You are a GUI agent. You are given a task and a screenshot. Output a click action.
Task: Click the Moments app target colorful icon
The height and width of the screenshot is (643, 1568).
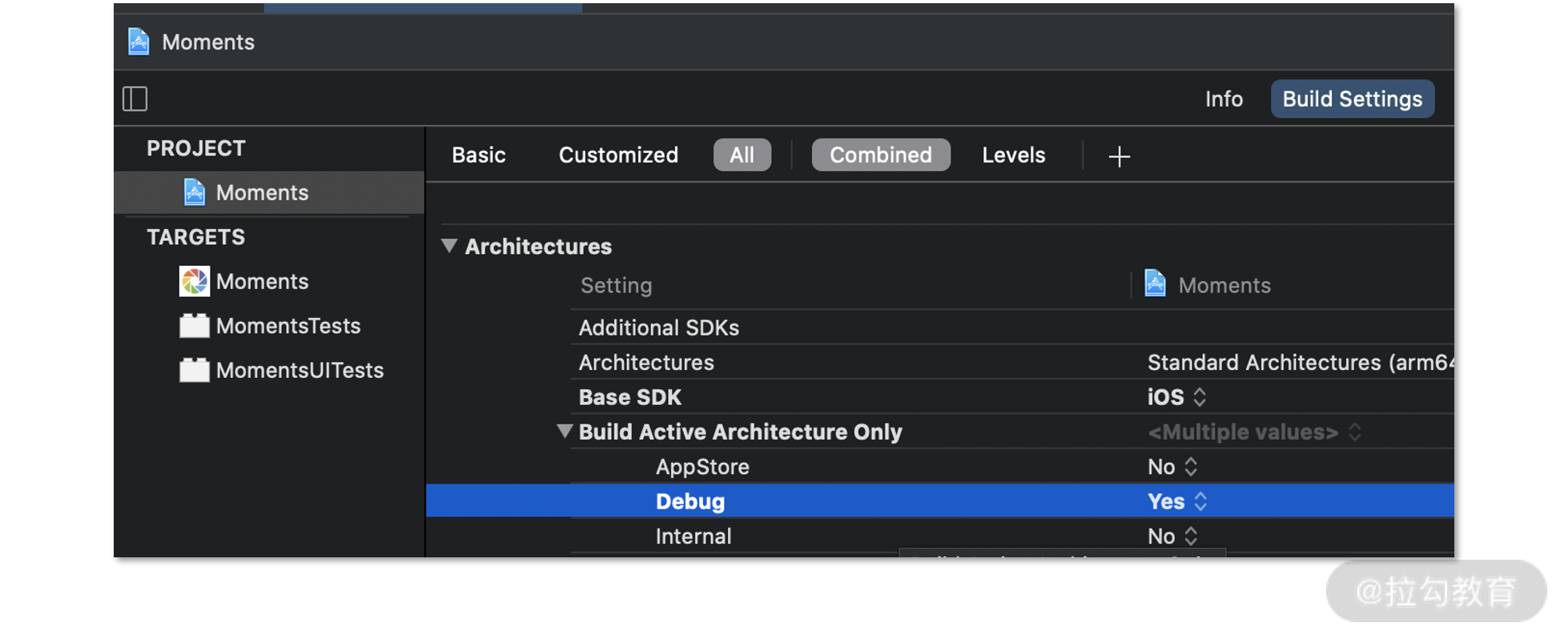[x=195, y=282]
